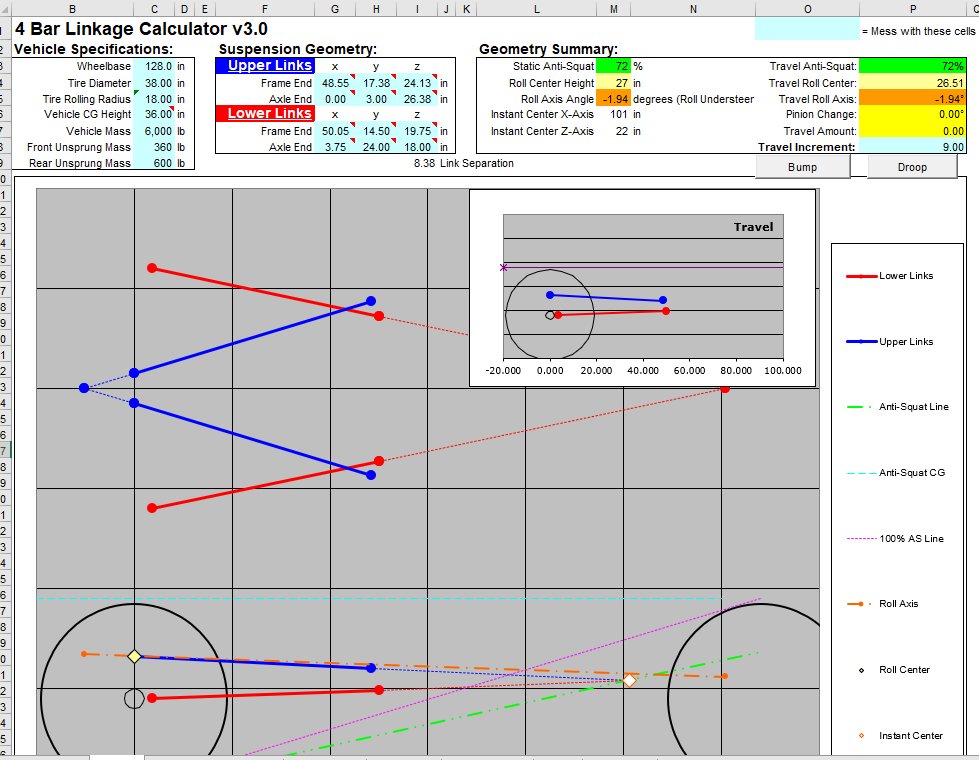Click the Instant Center legend entry
This screenshot has height=760, width=979.
coord(901,736)
